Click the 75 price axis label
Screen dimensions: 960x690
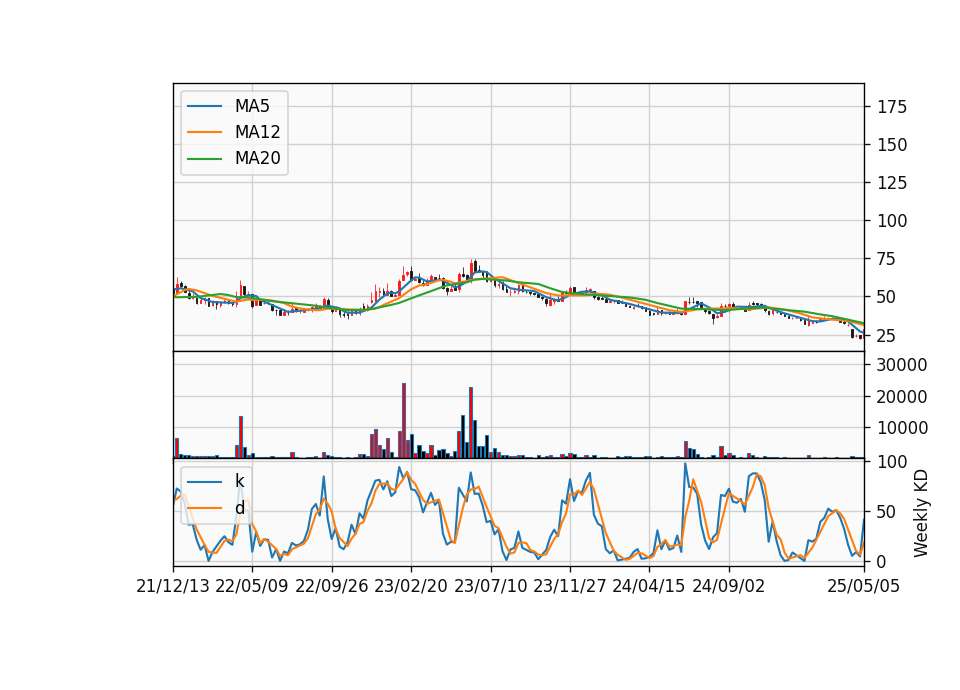coord(887,259)
